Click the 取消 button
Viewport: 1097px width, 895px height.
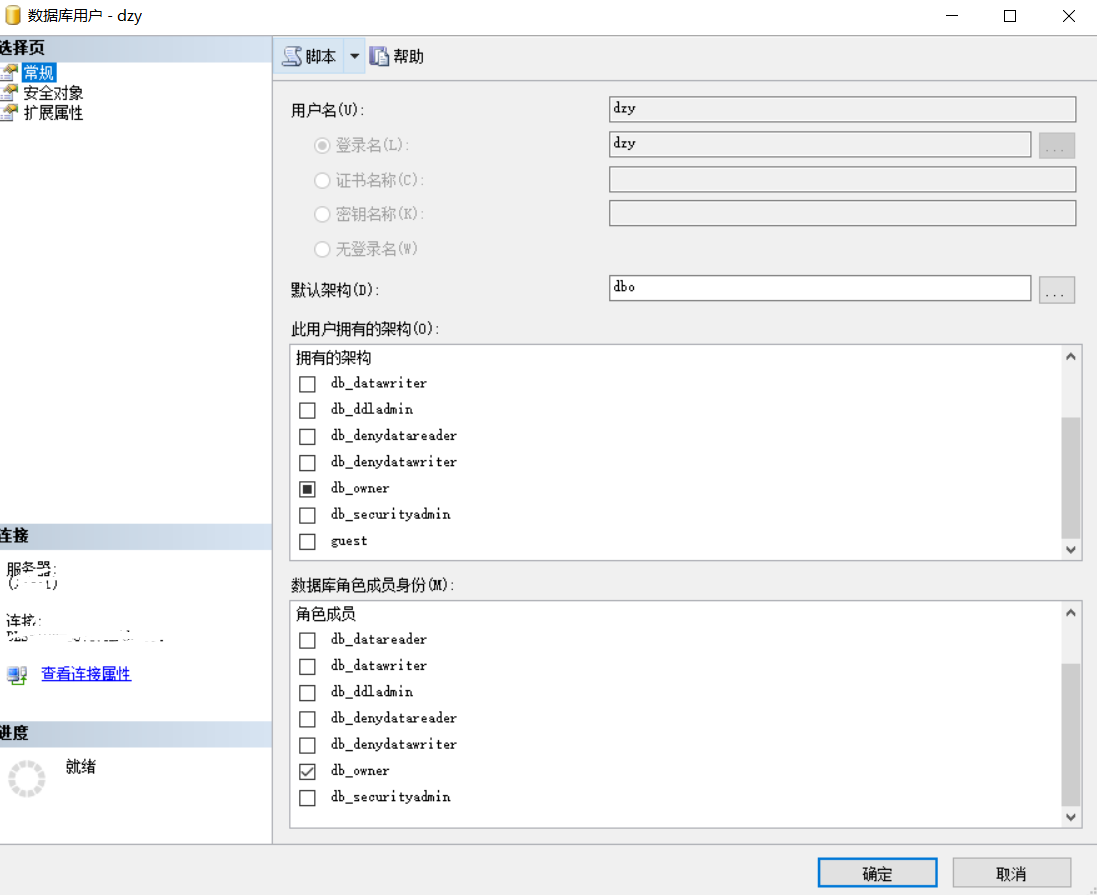pyautogui.click(x=1010, y=872)
